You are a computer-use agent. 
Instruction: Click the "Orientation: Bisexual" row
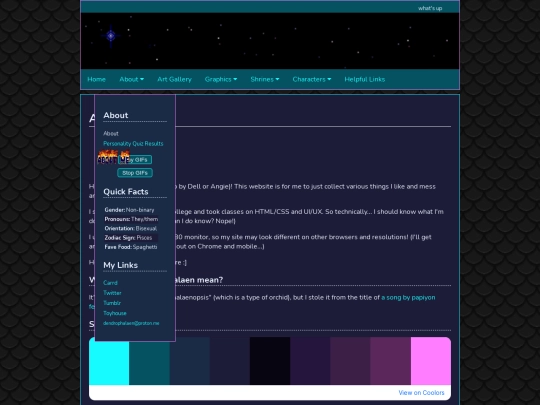[131, 228]
